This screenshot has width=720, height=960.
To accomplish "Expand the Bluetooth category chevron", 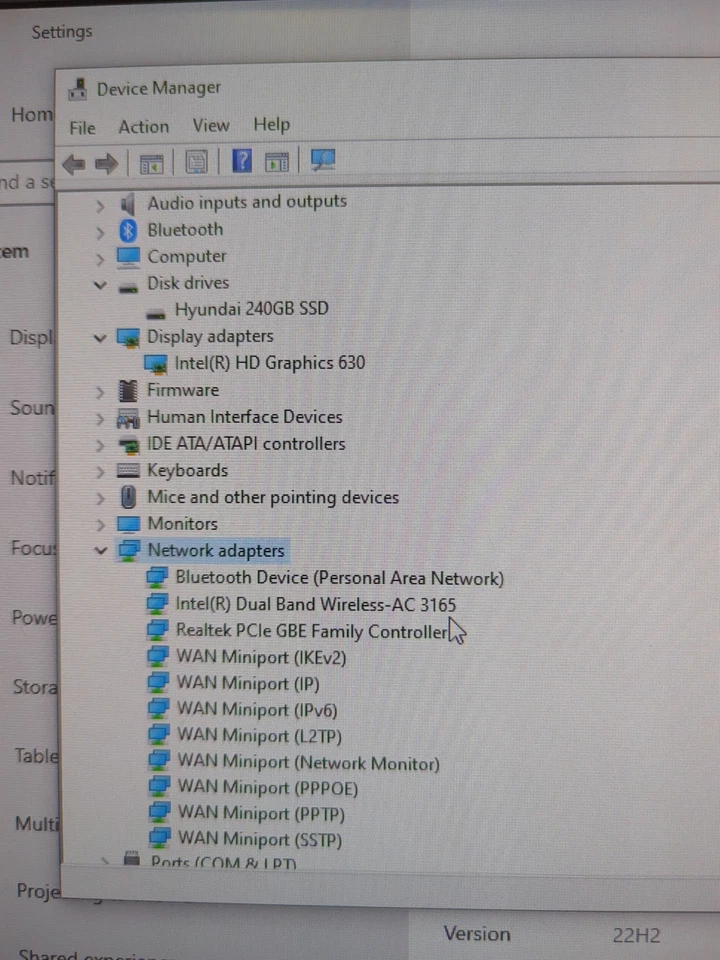I will tap(100, 233).
